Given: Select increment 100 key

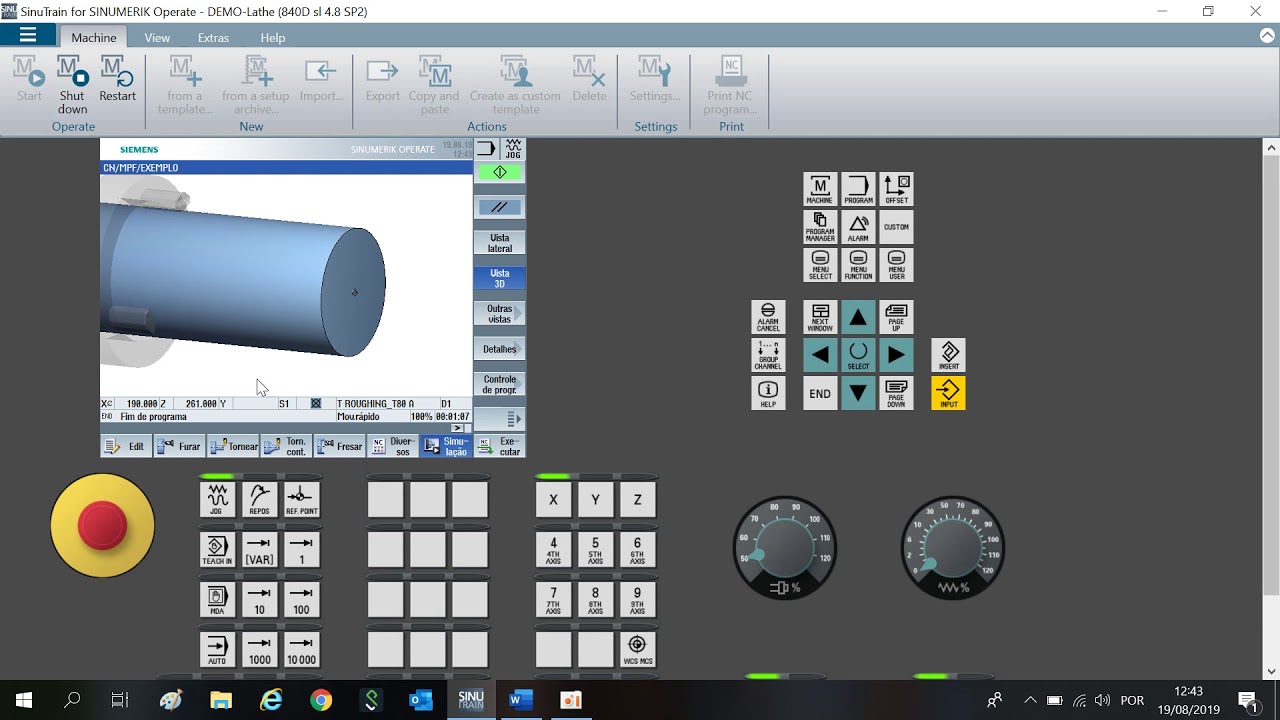Looking at the screenshot, I should click(301, 599).
